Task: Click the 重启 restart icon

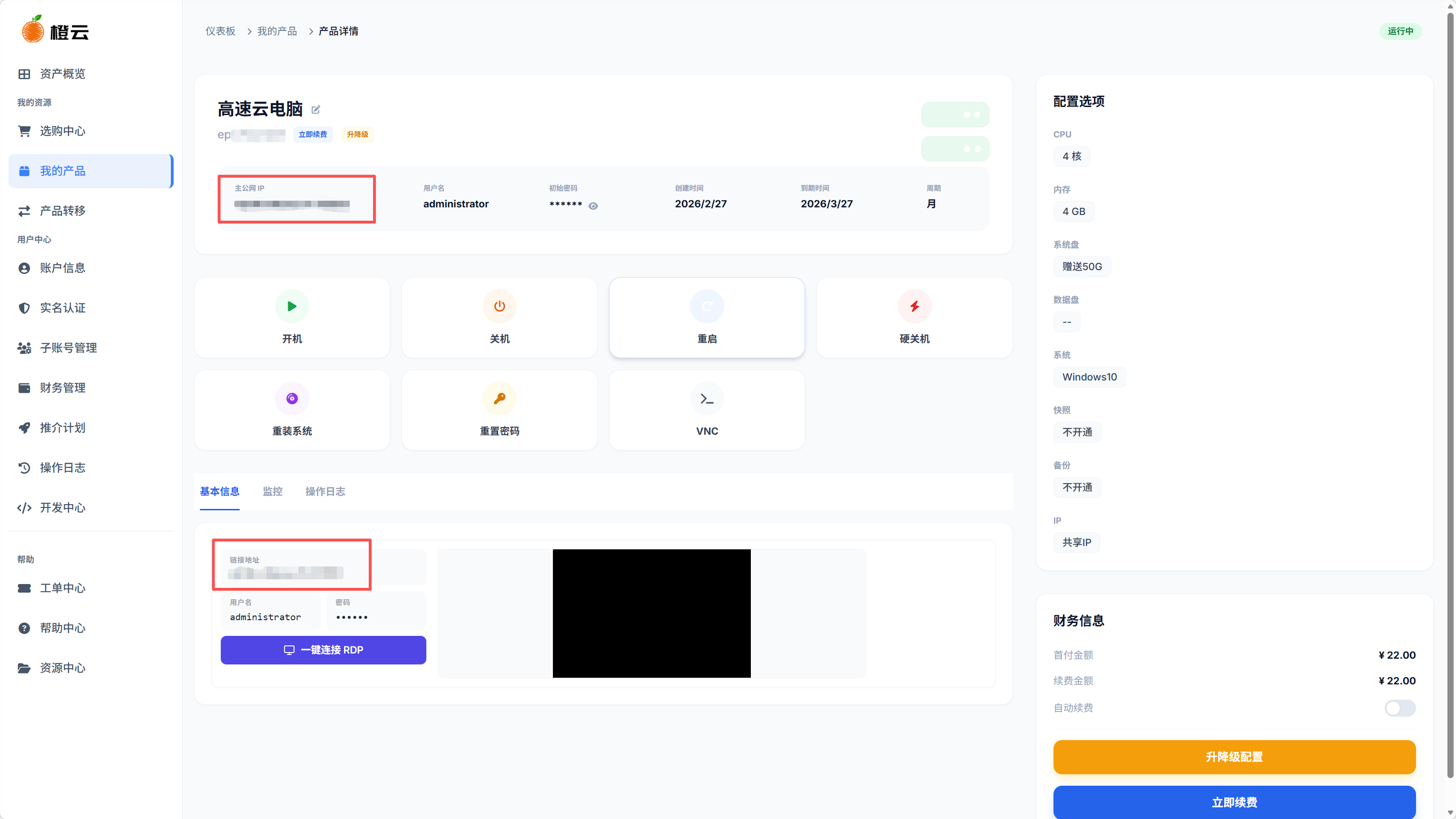Action: (707, 306)
